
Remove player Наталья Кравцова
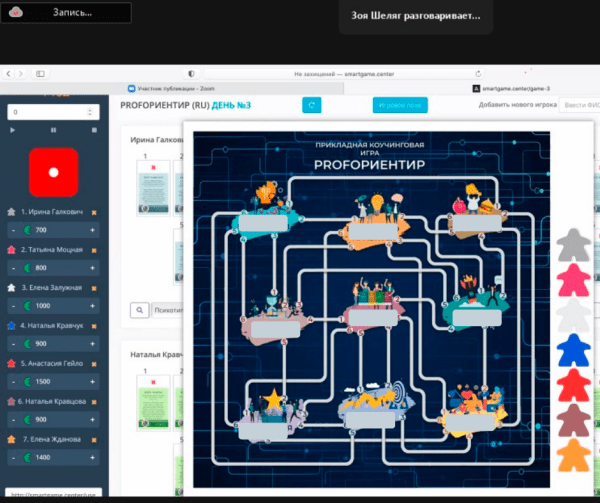[x=94, y=402]
